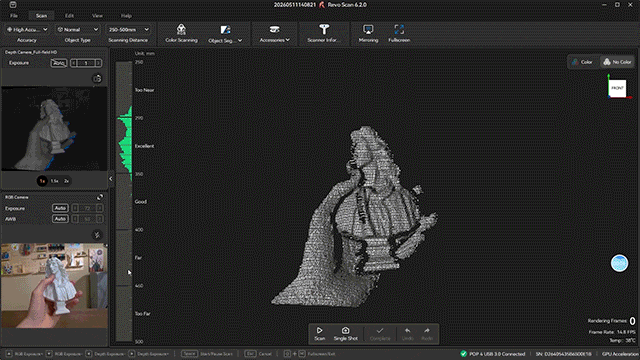
Task: Click the round icon below RGB AWB settings
Action: [x=97, y=235]
